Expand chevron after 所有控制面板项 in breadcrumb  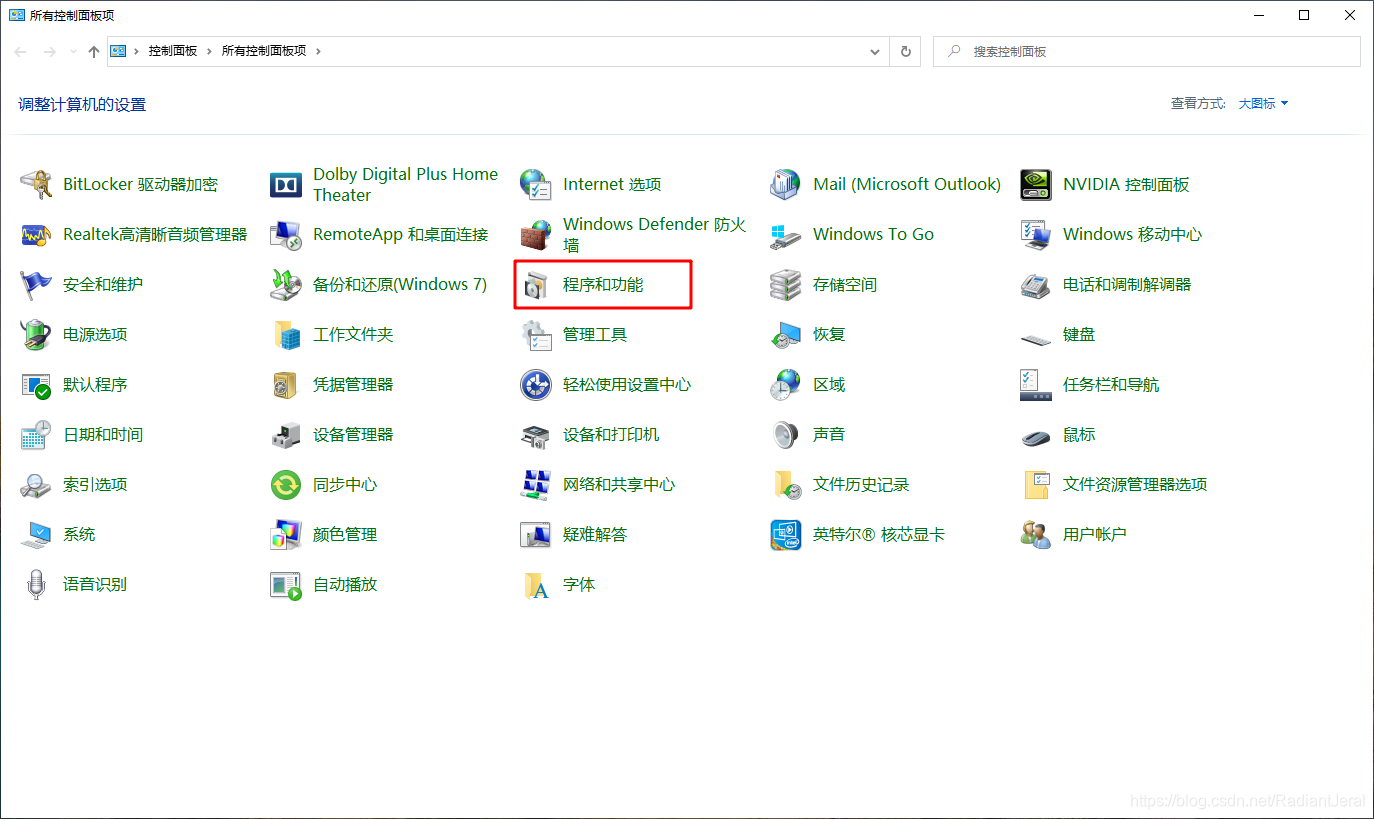click(x=319, y=51)
